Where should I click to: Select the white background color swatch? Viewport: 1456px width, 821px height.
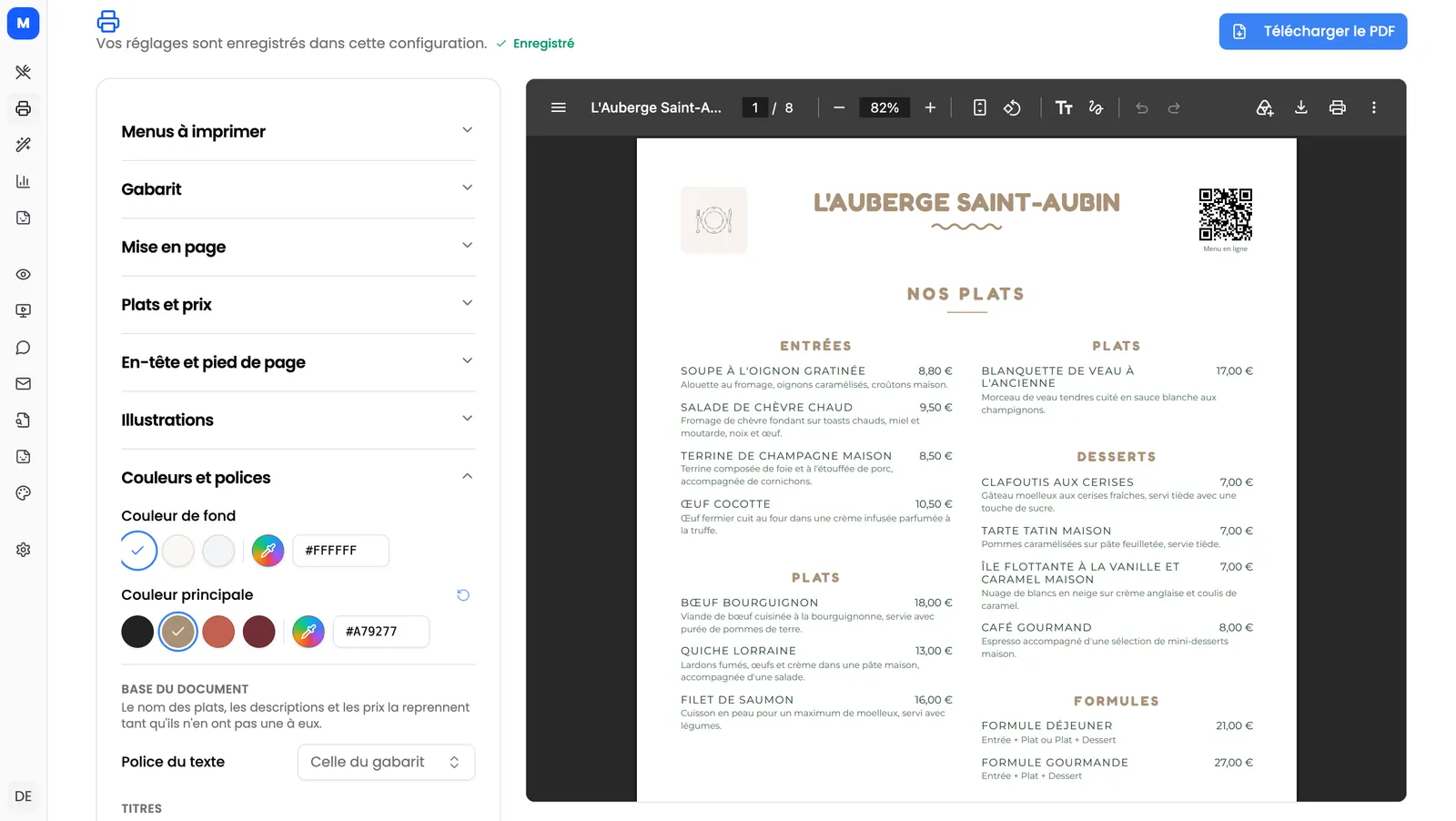coord(138,550)
